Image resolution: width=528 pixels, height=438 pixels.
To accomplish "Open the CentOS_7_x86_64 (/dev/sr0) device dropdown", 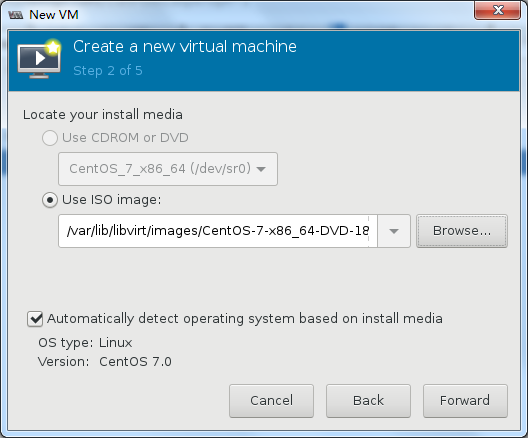I will pos(168,169).
